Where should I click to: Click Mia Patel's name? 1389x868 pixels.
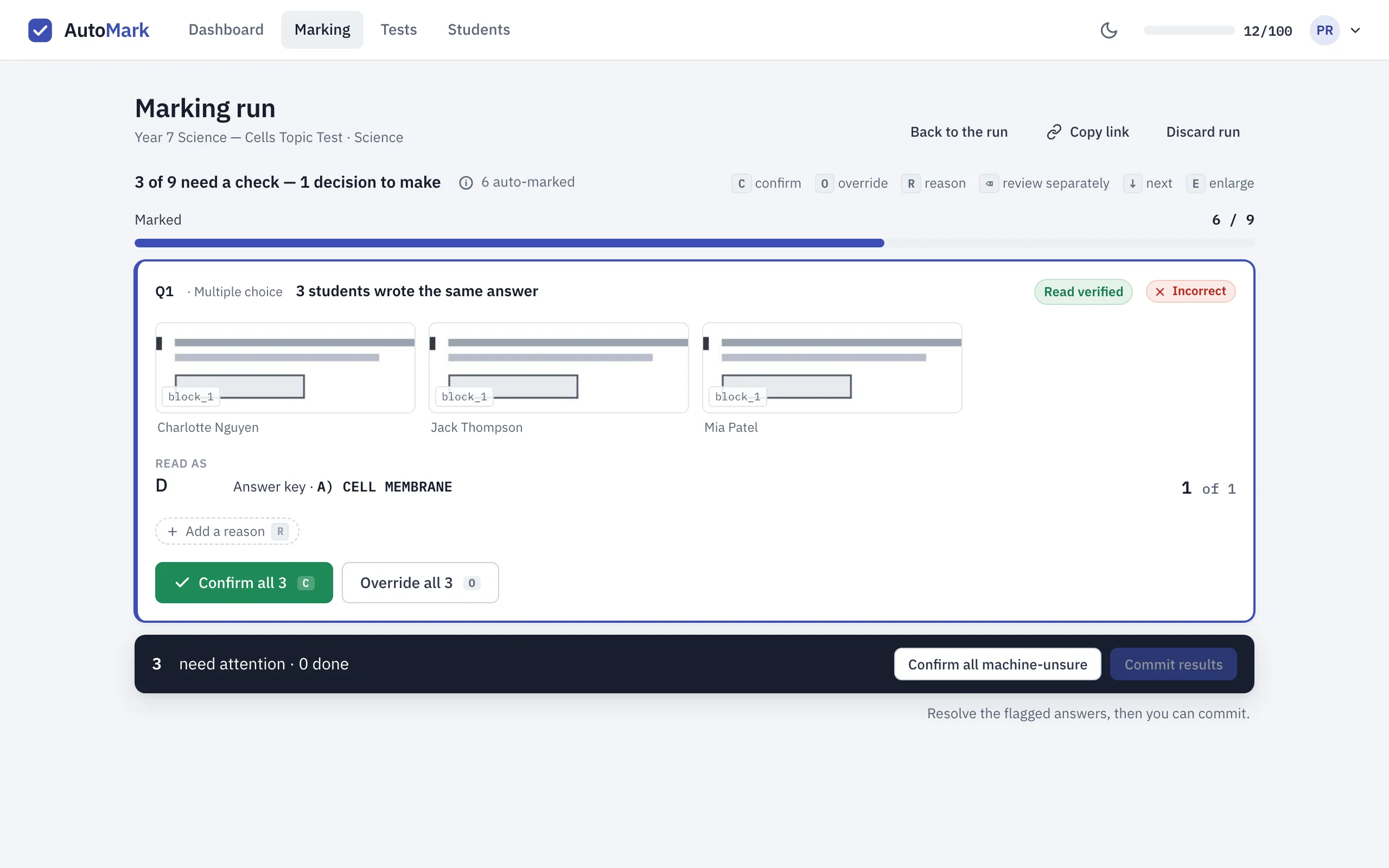tap(731, 427)
